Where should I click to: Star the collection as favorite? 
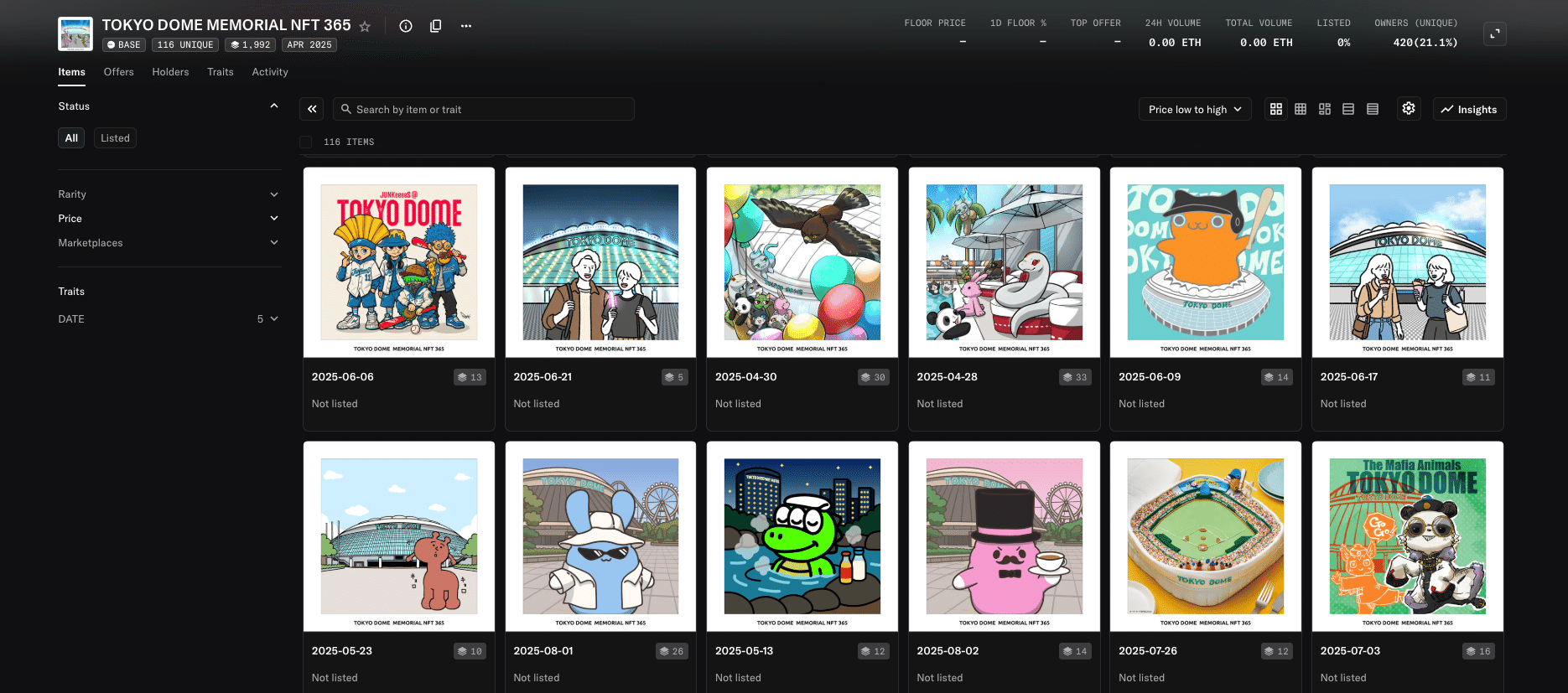point(365,26)
